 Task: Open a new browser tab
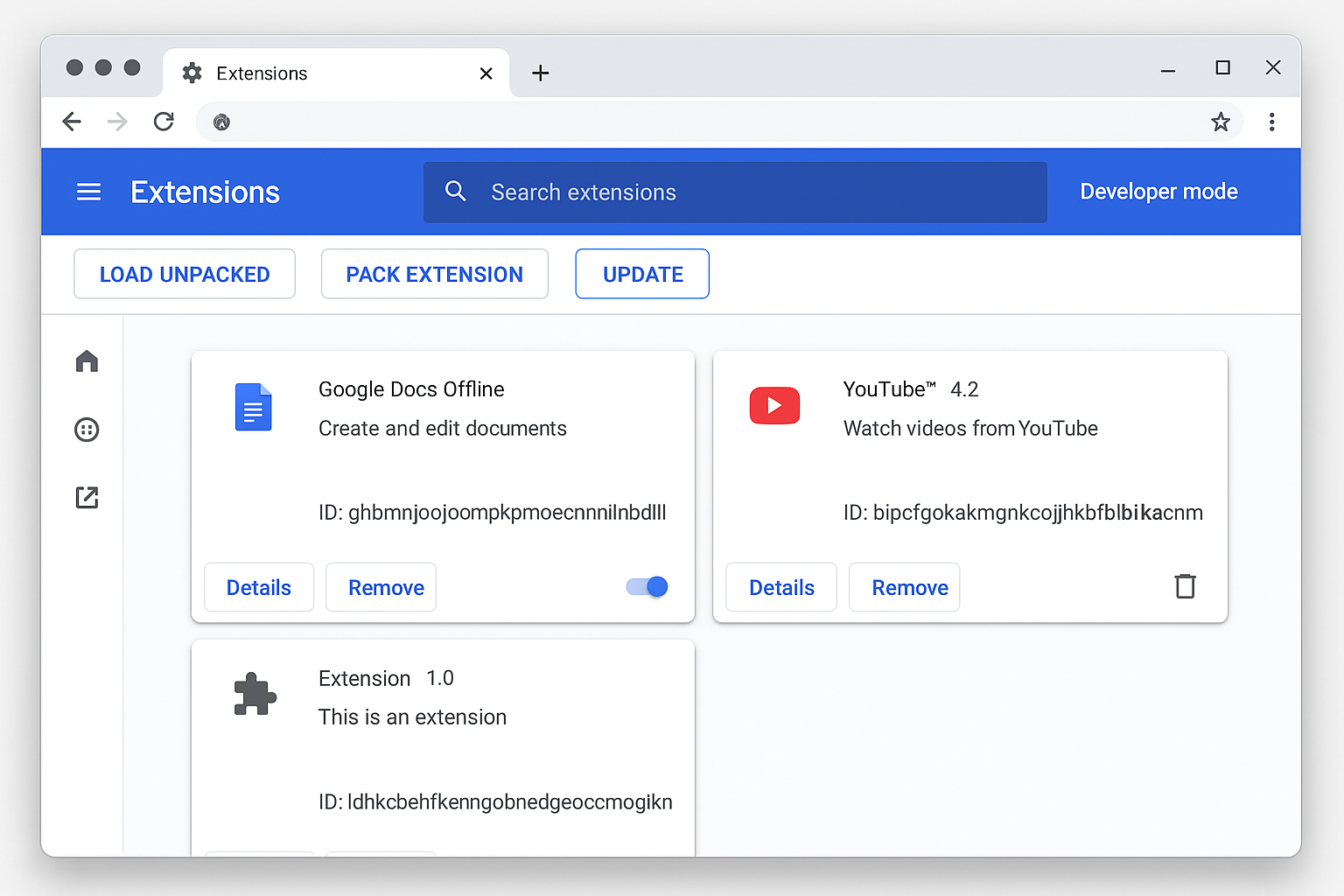[540, 73]
